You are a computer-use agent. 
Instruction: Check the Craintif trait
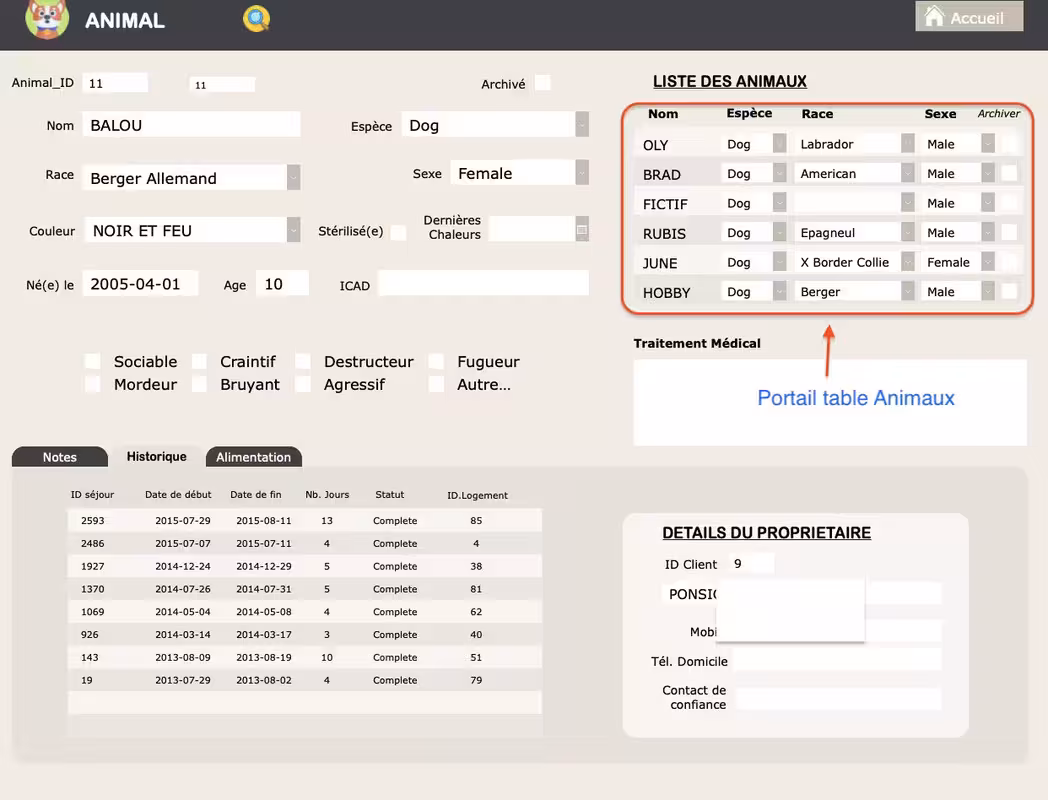click(x=199, y=362)
